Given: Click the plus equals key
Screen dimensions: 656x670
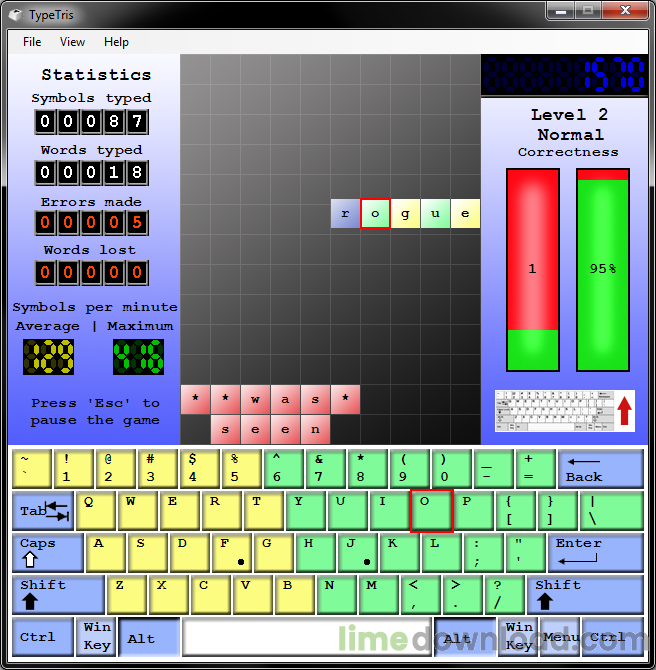Looking at the screenshot, I should 535,469.
